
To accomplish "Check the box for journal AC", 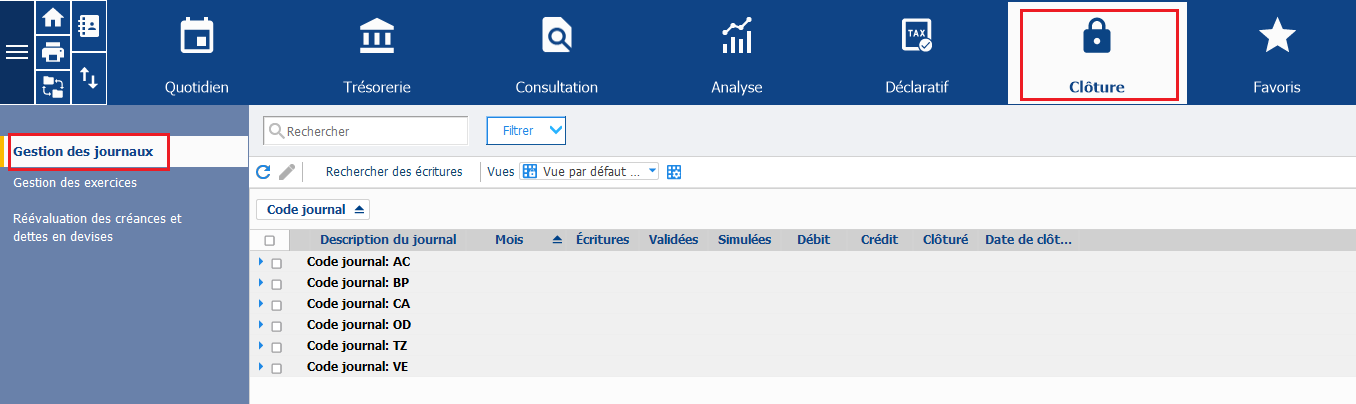I will pos(277,263).
